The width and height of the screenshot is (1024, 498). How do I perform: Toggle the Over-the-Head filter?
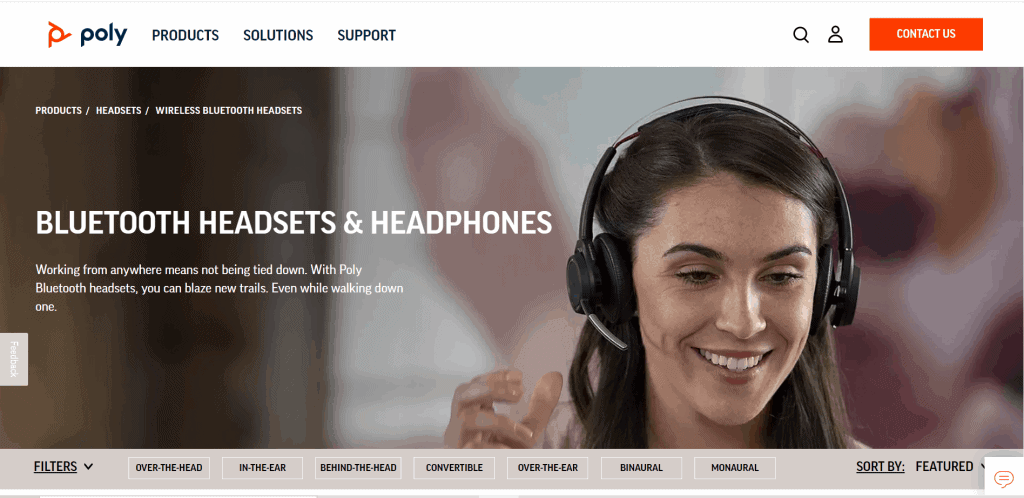(168, 468)
